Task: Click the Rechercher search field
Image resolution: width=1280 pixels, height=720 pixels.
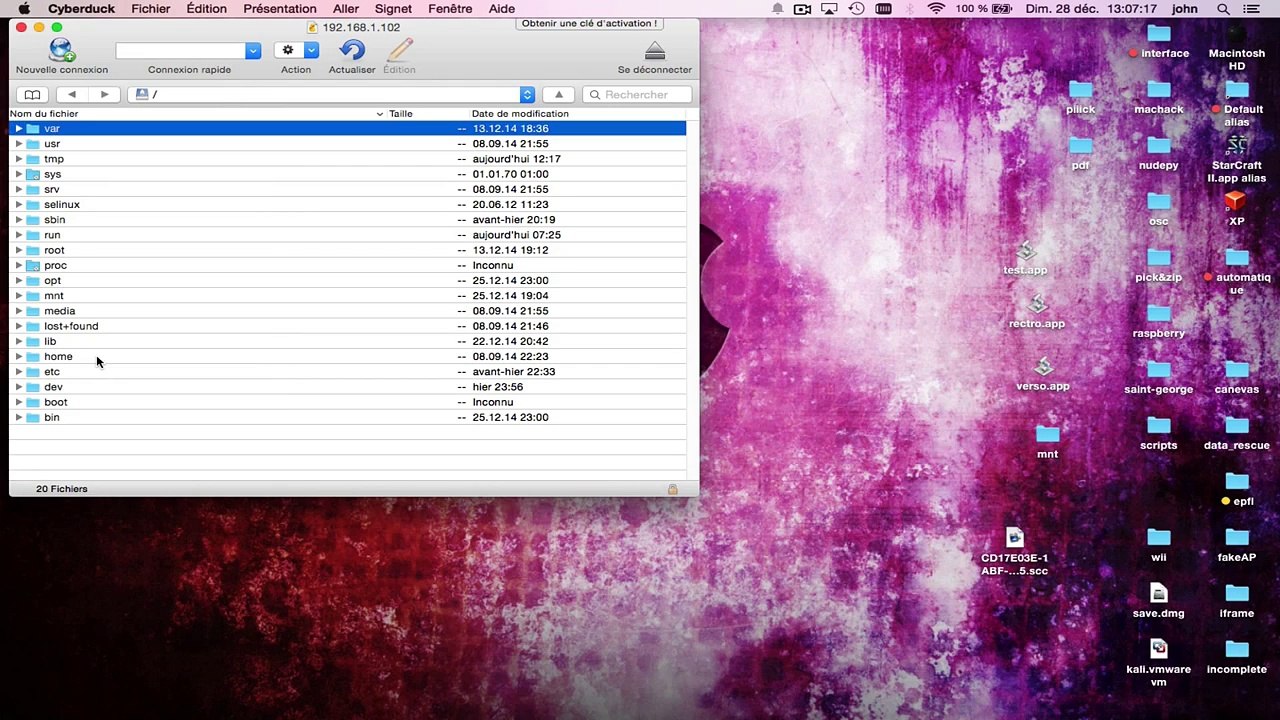Action: [637, 94]
